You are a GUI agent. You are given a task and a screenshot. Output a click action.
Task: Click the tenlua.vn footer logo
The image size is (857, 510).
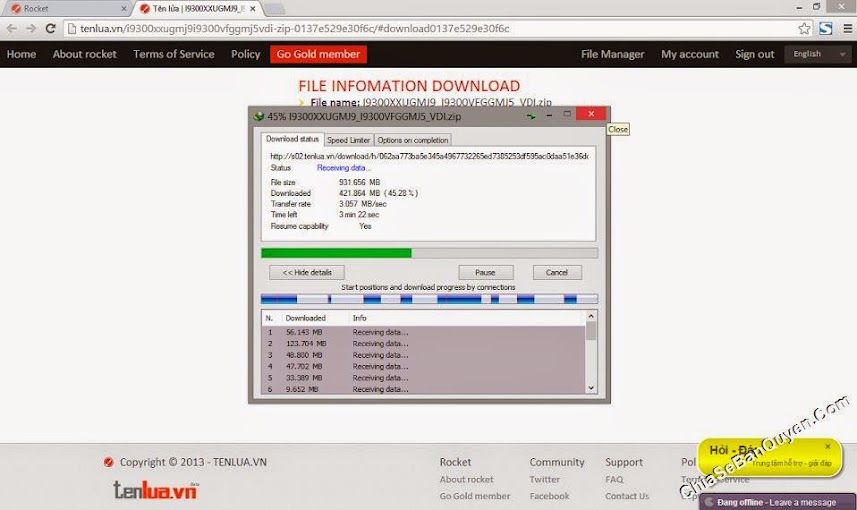coord(156,489)
